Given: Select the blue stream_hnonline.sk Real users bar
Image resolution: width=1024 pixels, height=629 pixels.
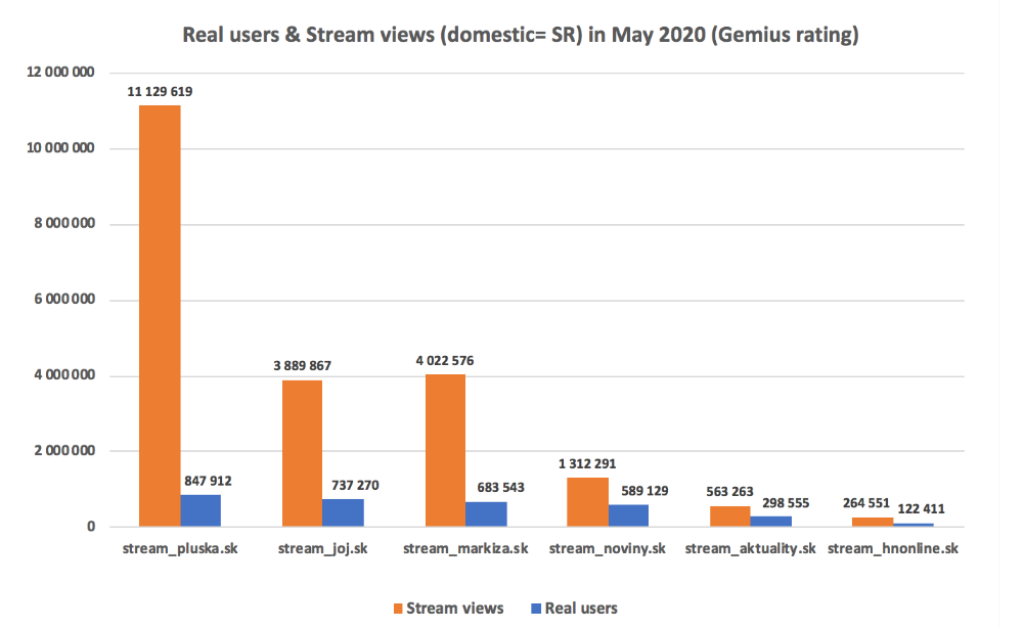Looking at the screenshot, I should pos(913,524).
